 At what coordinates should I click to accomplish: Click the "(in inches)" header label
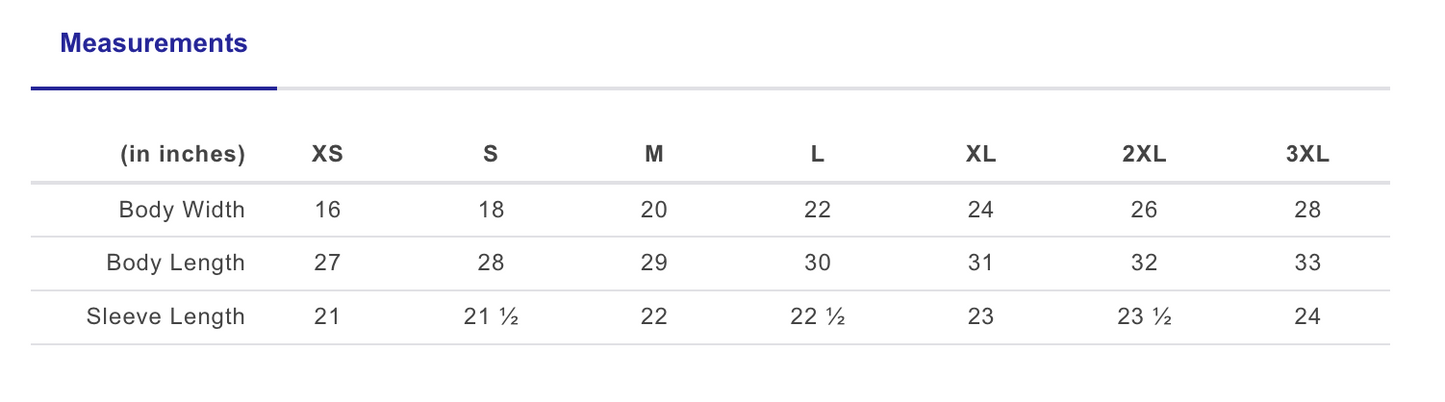(182, 155)
